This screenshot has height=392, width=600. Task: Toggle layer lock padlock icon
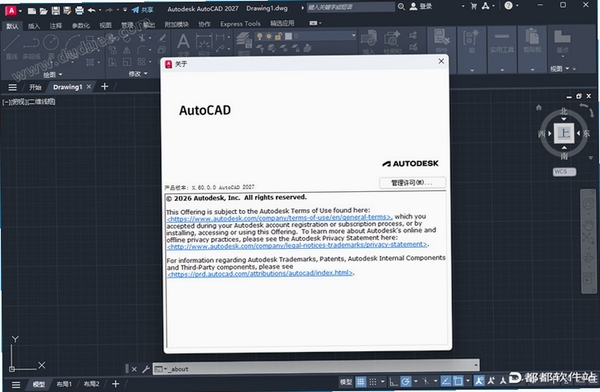pyautogui.click(x=279, y=36)
